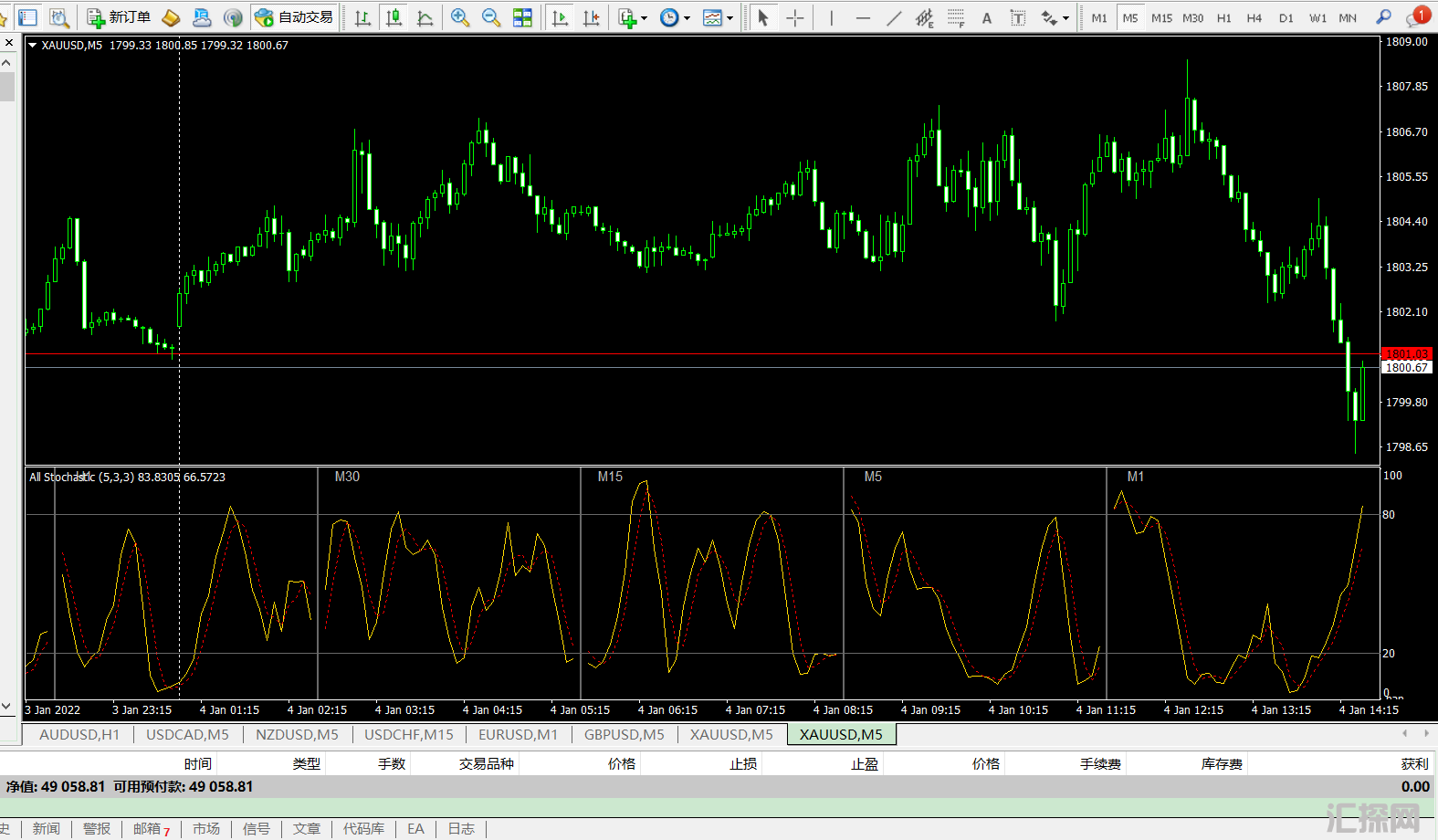Toggle chart auto scroll

click(x=561, y=17)
